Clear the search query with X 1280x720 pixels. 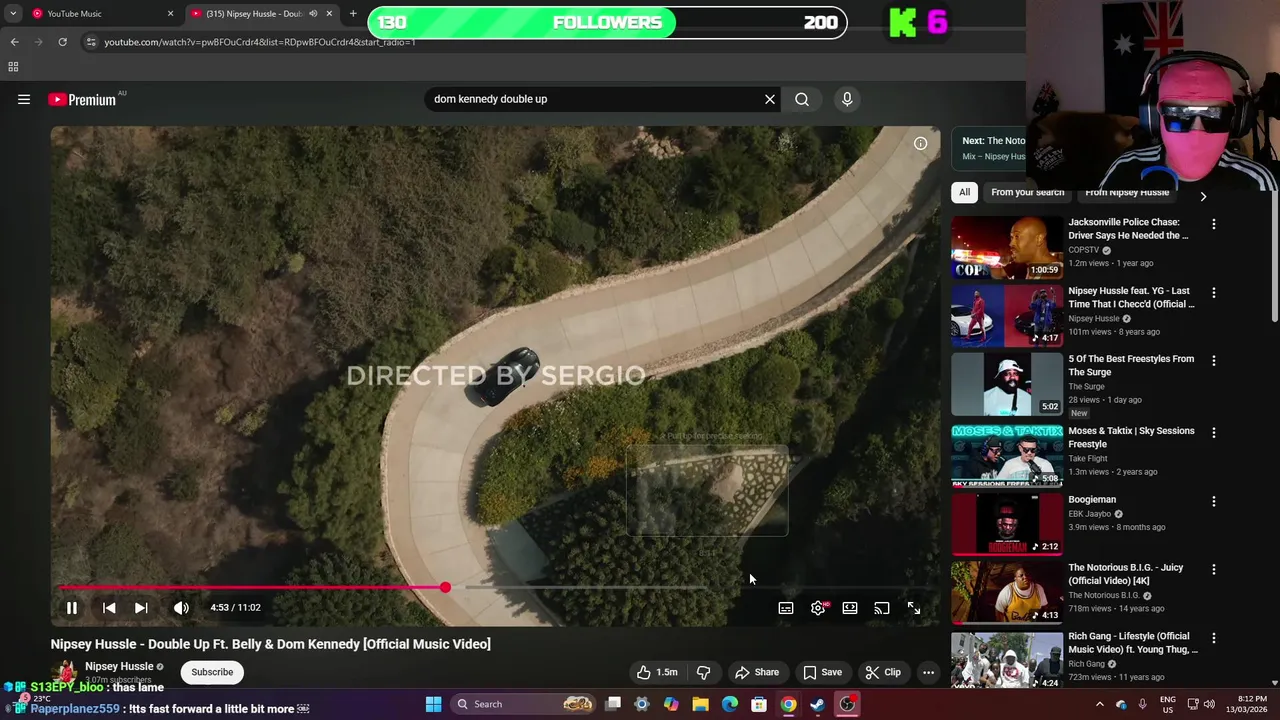click(x=770, y=99)
